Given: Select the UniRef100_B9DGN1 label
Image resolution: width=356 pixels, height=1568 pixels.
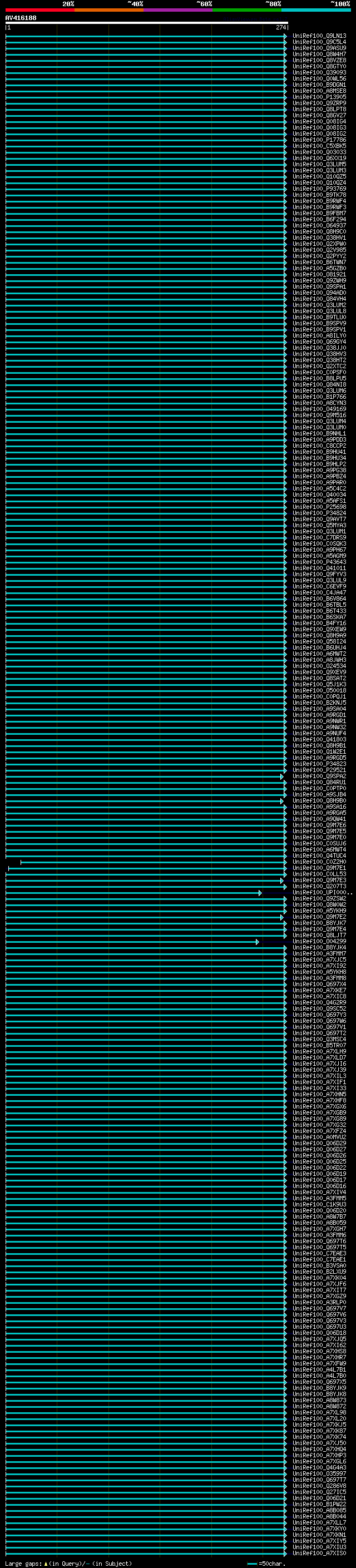Looking at the screenshot, I should (319, 85).
